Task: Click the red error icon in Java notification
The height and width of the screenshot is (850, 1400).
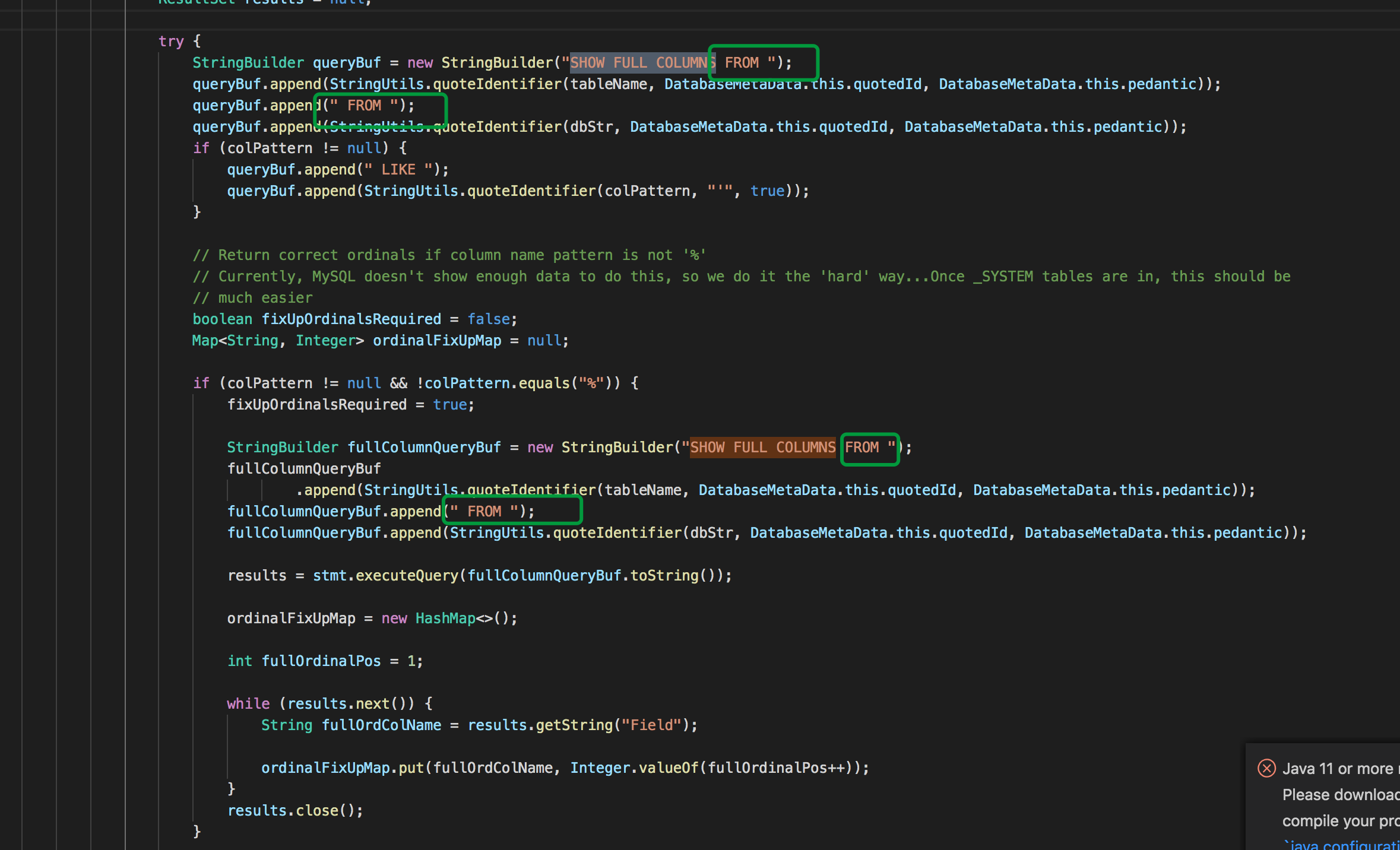Action: click(1266, 768)
